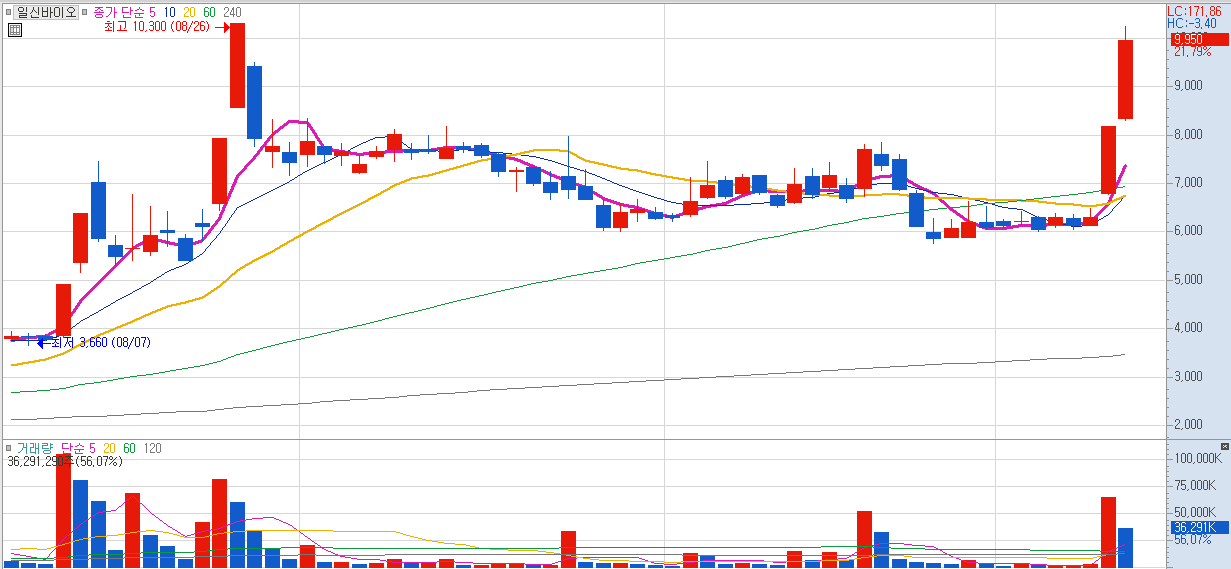The height and width of the screenshot is (569, 1231).
Task: Click the gray 240 MA legend
Action: [x=233, y=12]
